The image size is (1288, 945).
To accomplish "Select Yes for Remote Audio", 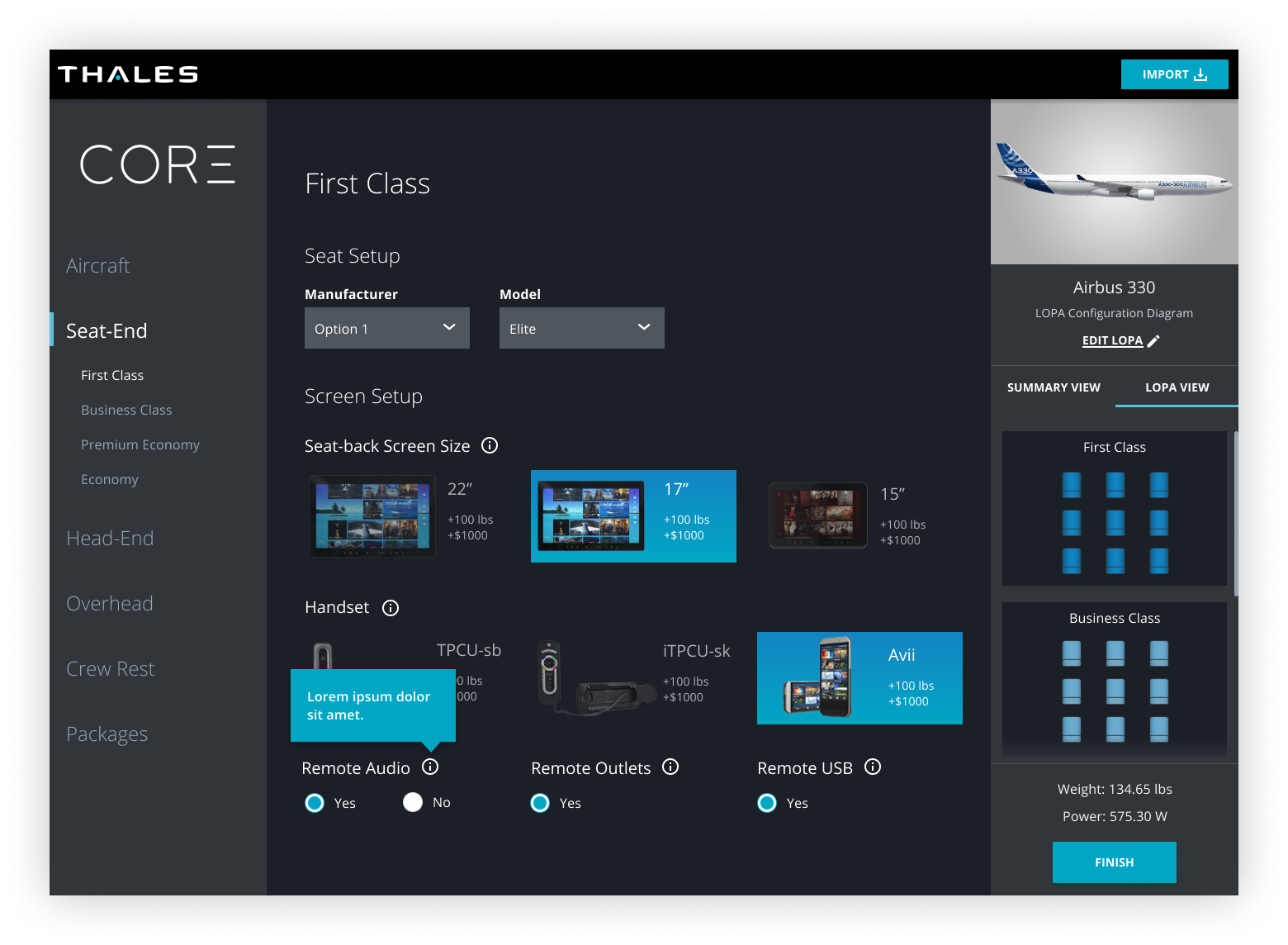I will click(x=315, y=803).
